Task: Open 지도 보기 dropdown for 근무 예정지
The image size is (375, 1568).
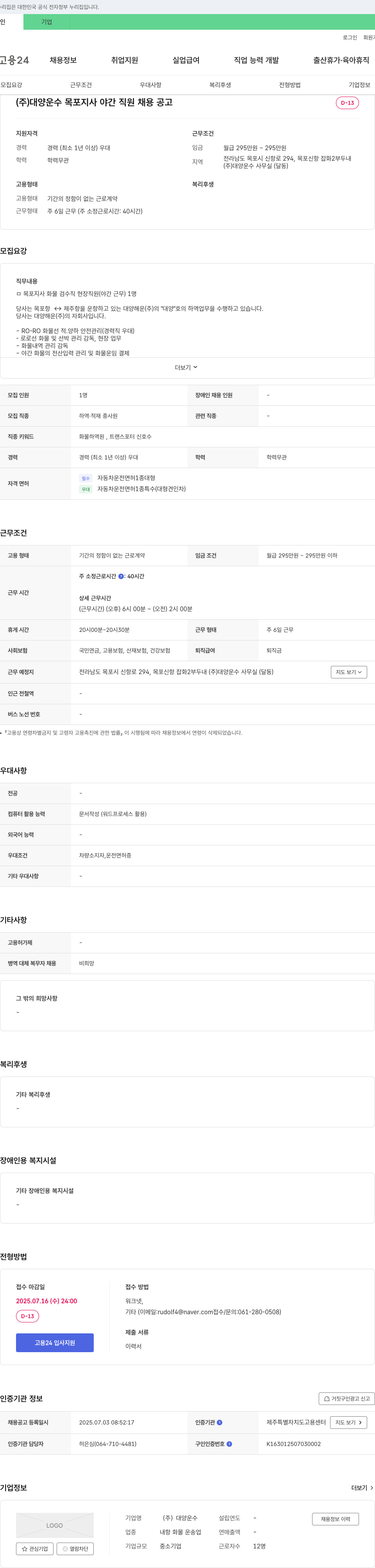Action: point(349,672)
